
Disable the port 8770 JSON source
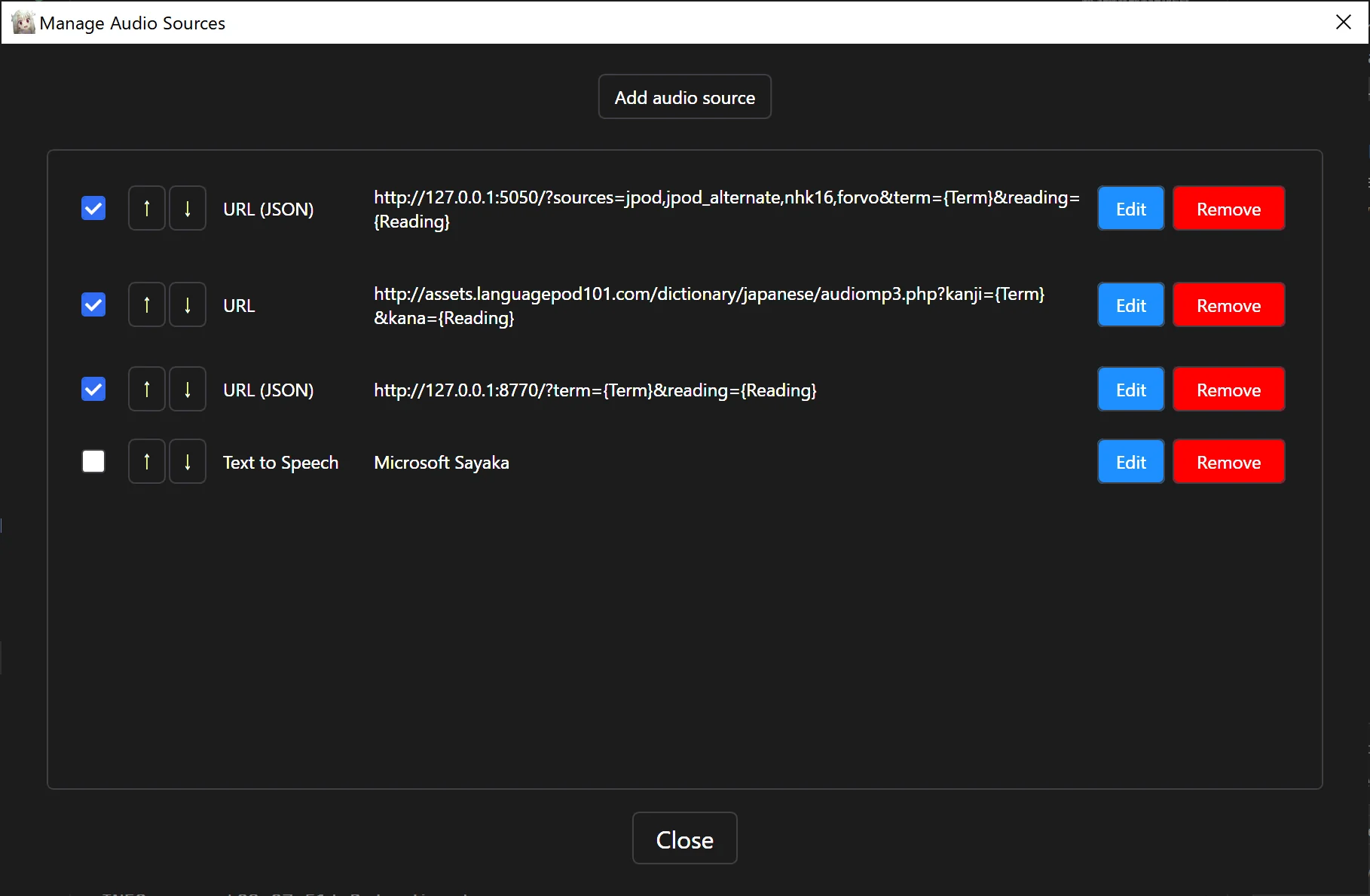point(93,389)
